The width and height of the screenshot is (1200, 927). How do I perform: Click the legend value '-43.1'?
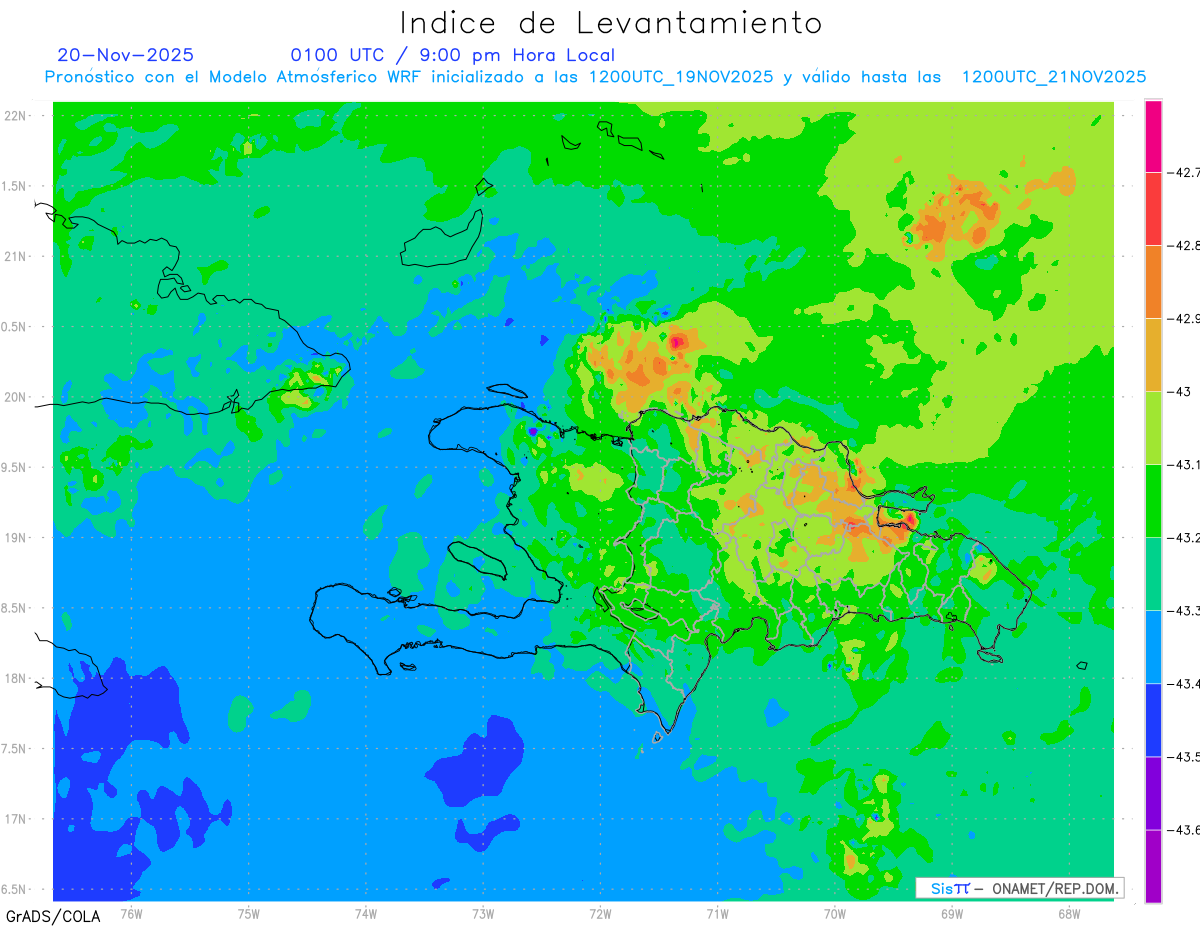[x=1184, y=465]
